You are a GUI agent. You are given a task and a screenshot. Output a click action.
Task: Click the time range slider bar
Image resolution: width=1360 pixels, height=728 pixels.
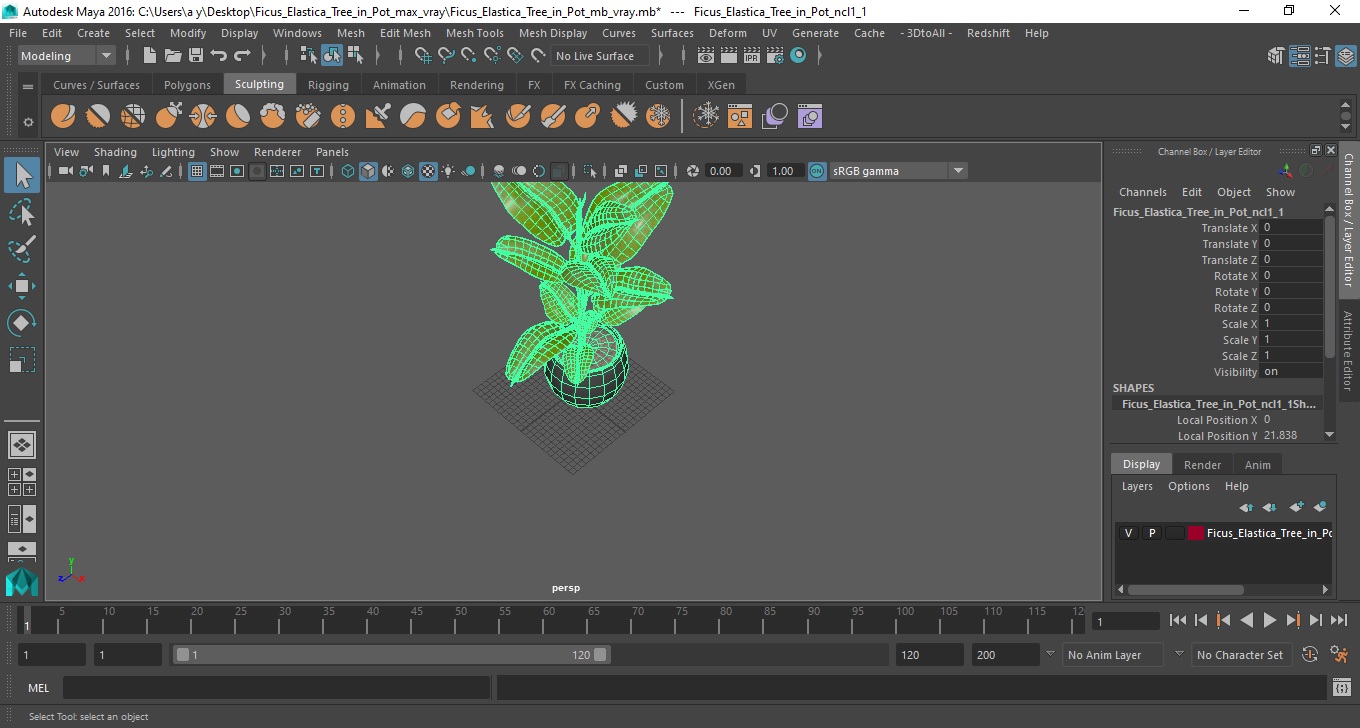pos(391,655)
